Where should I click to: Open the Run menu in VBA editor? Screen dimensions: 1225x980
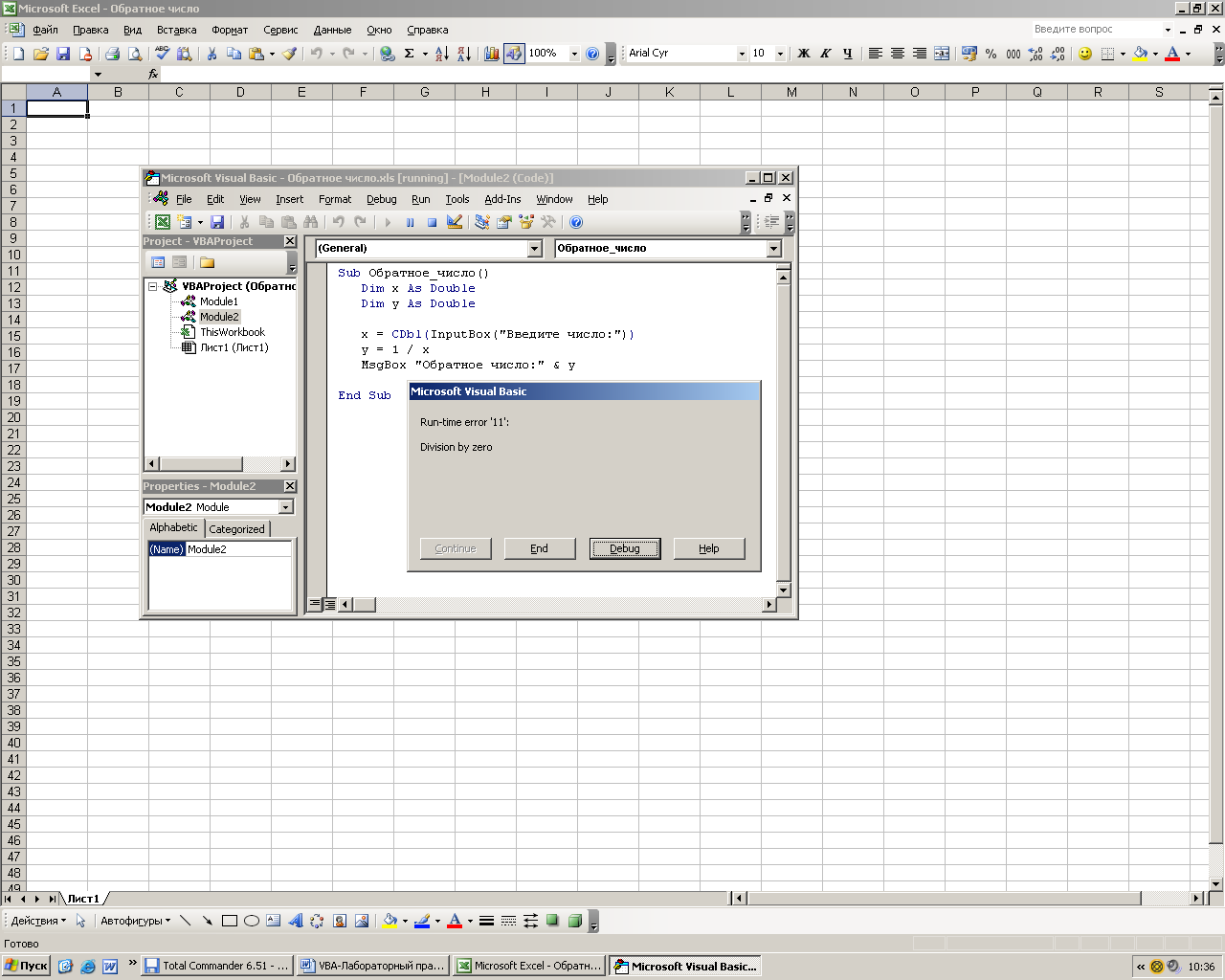(x=421, y=199)
